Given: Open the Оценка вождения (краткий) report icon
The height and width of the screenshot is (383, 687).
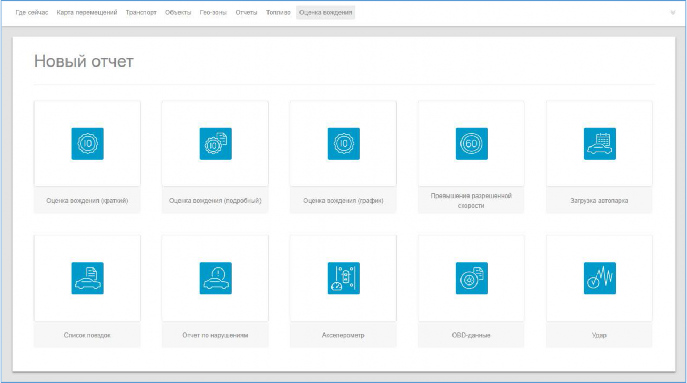Looking at the screenshot, I should [88, 144].
